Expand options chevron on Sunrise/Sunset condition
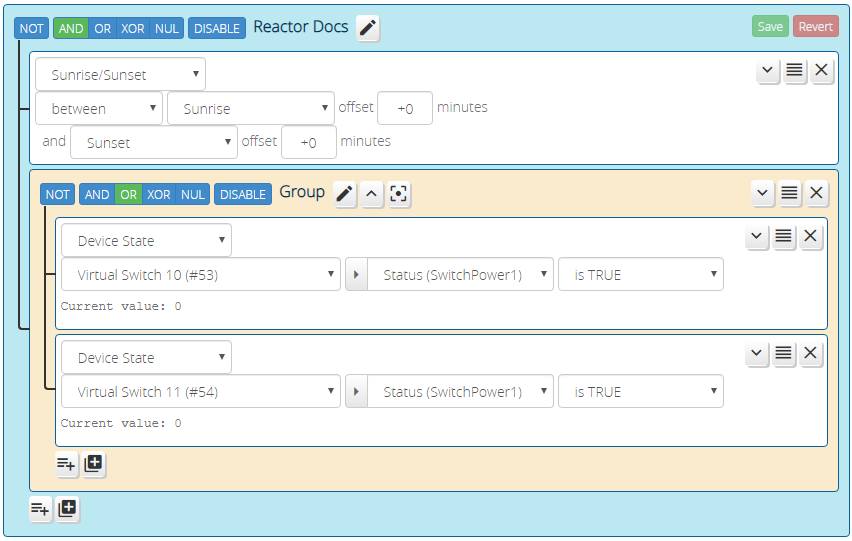Image resolution: width=852 pixels, height=541 pixels. coord(768,71)
